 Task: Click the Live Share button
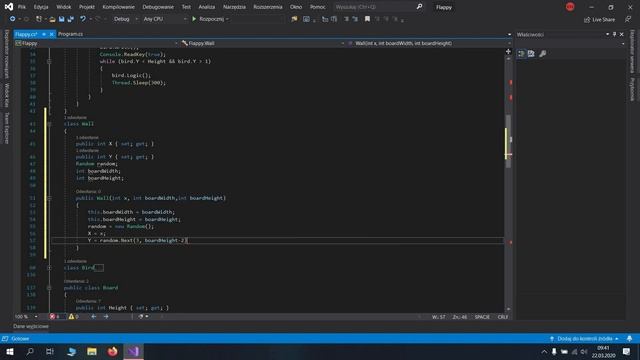click(600, 19)
